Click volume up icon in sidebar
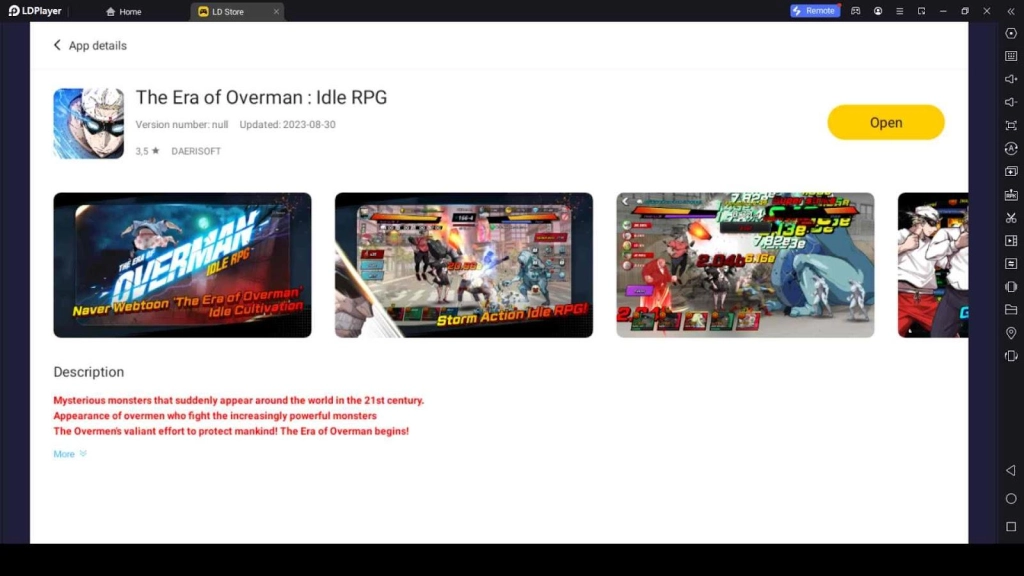The width and height of the screenshot is (1024, 576). tap(1011, 79)
